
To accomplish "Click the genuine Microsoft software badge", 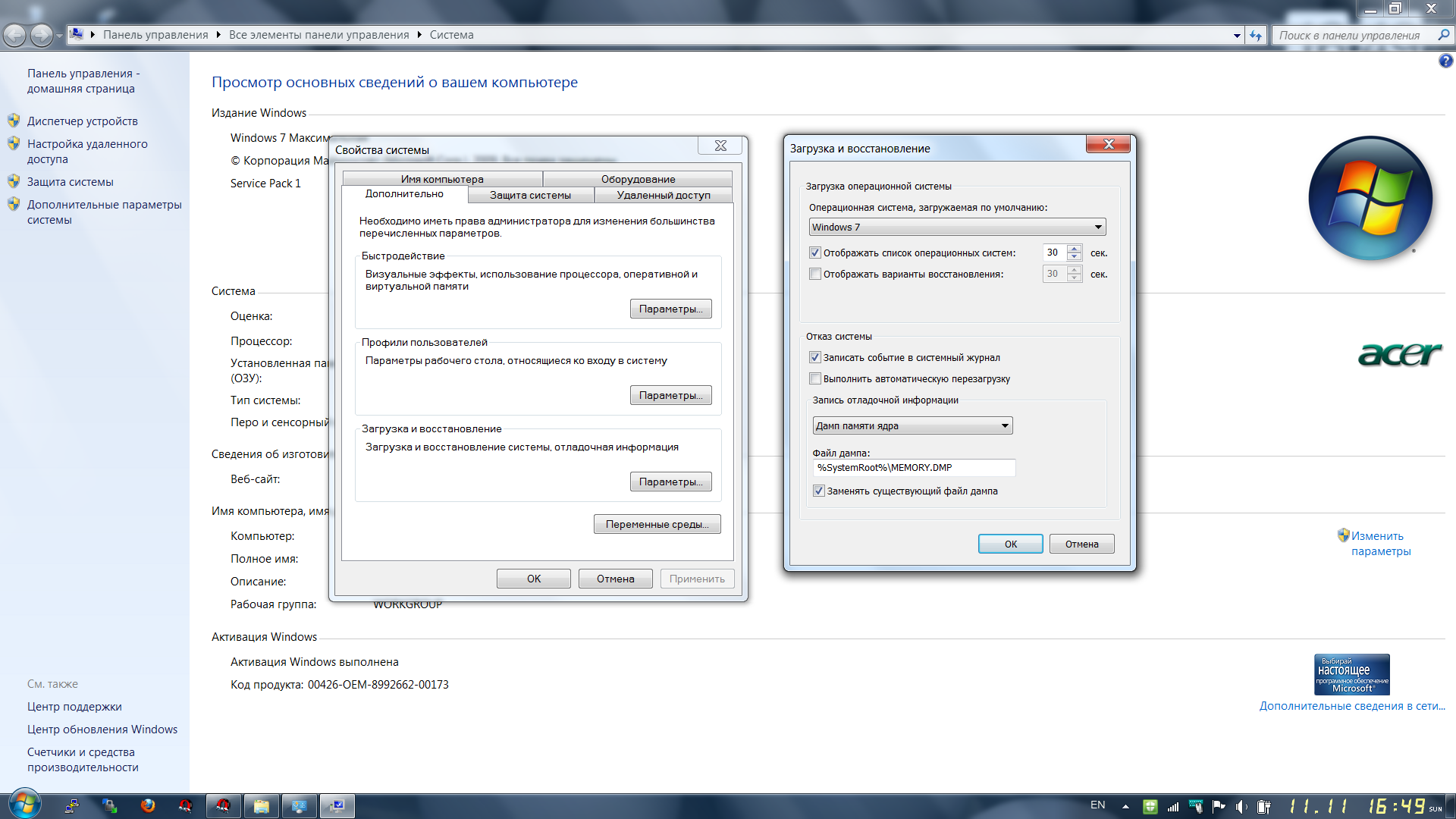I will pyautogui.click(x=1352, y=674).
